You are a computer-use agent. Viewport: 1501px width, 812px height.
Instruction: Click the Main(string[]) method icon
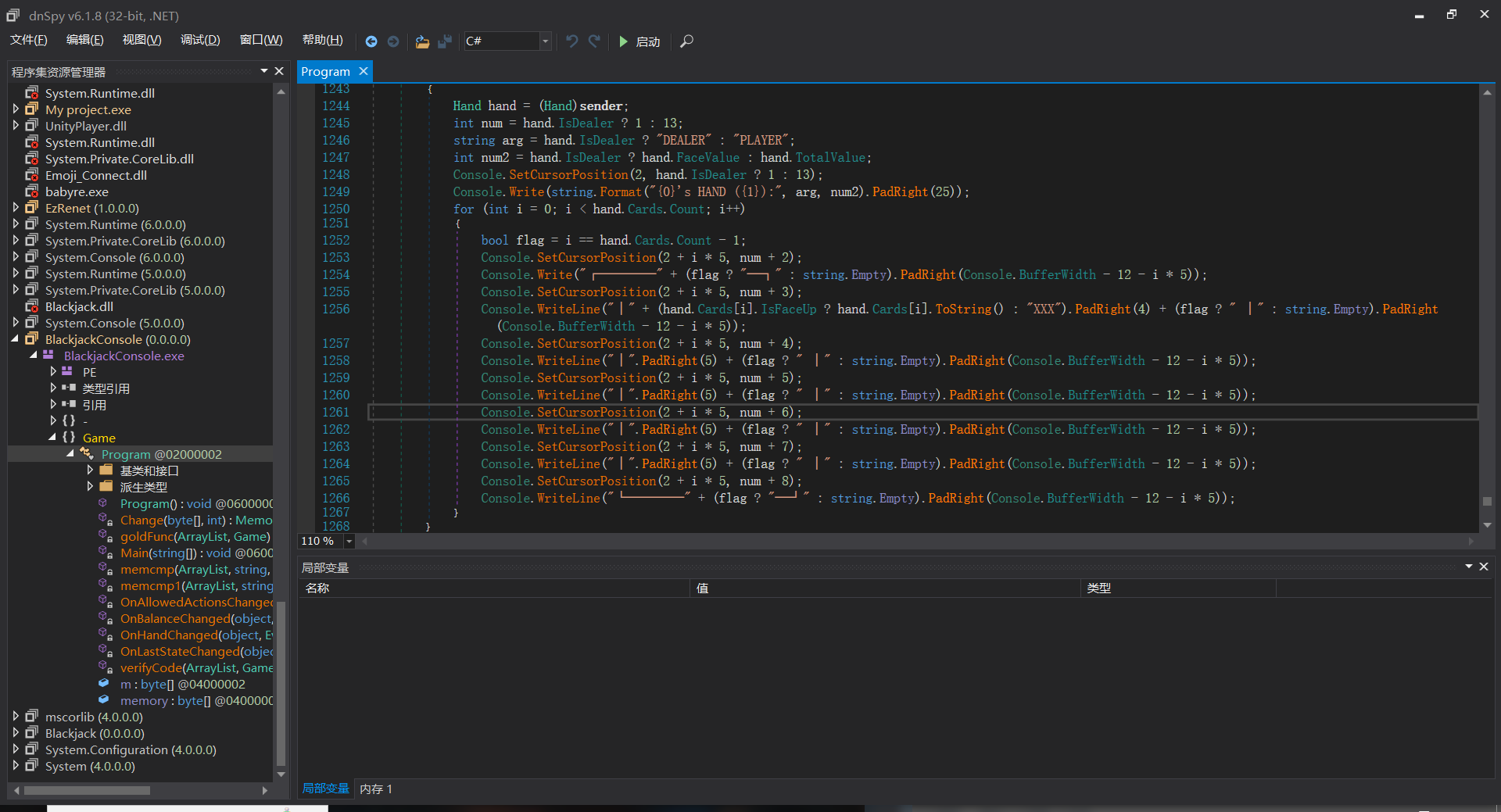coord(105,553)
